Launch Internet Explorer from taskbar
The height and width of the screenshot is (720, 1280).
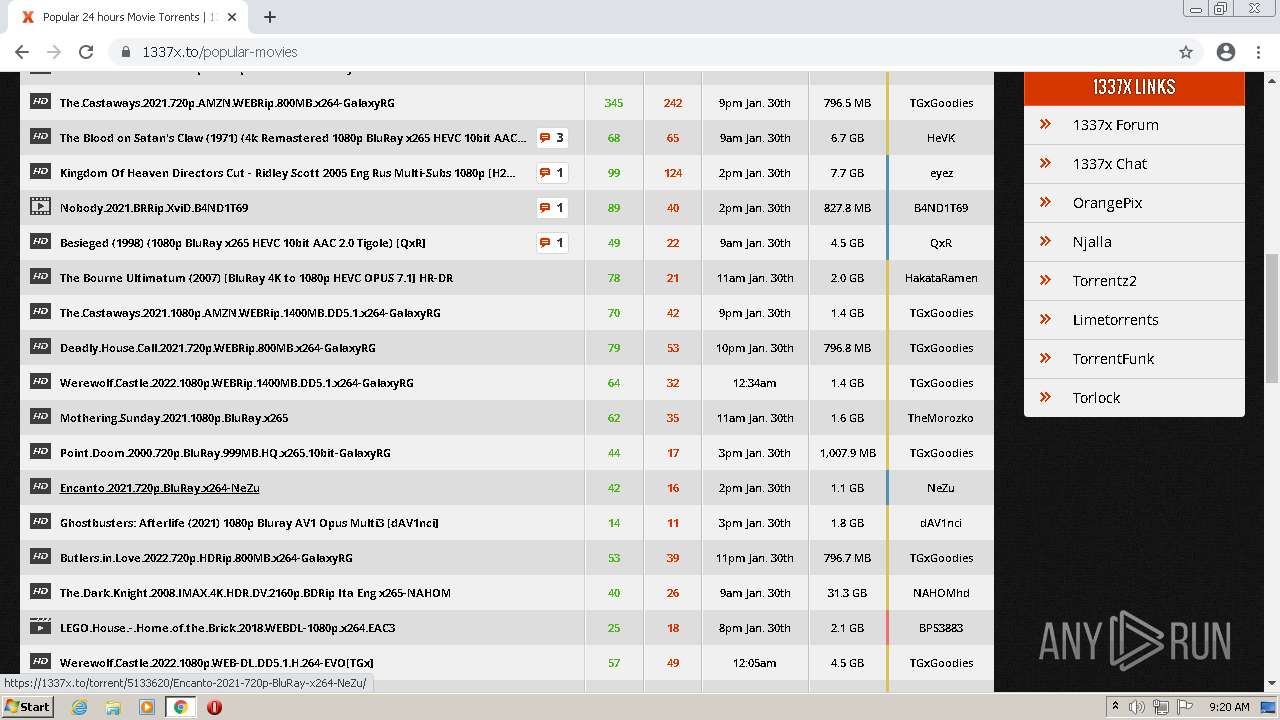coord(80,707)
